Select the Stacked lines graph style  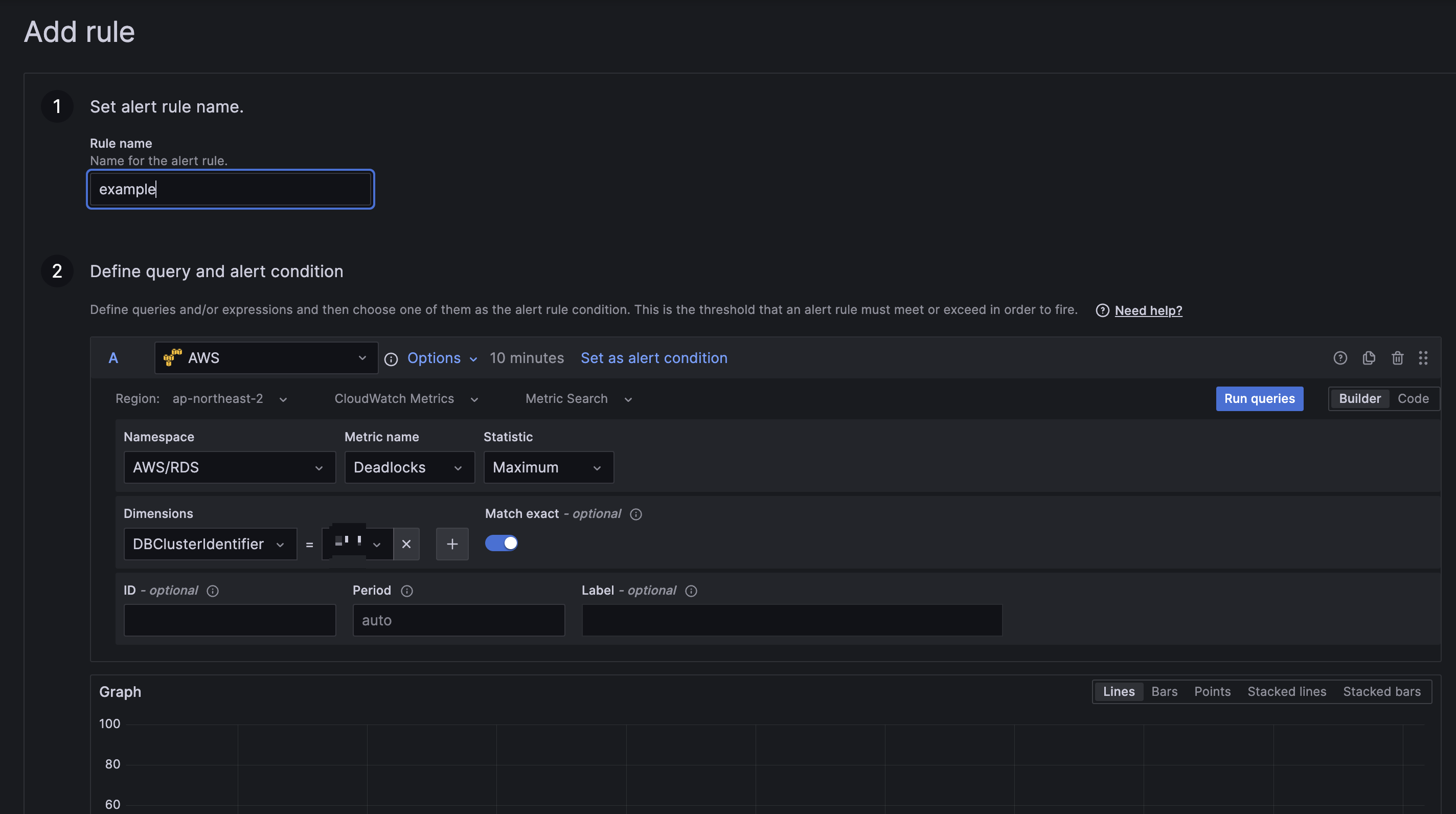tap(1286, 691)
